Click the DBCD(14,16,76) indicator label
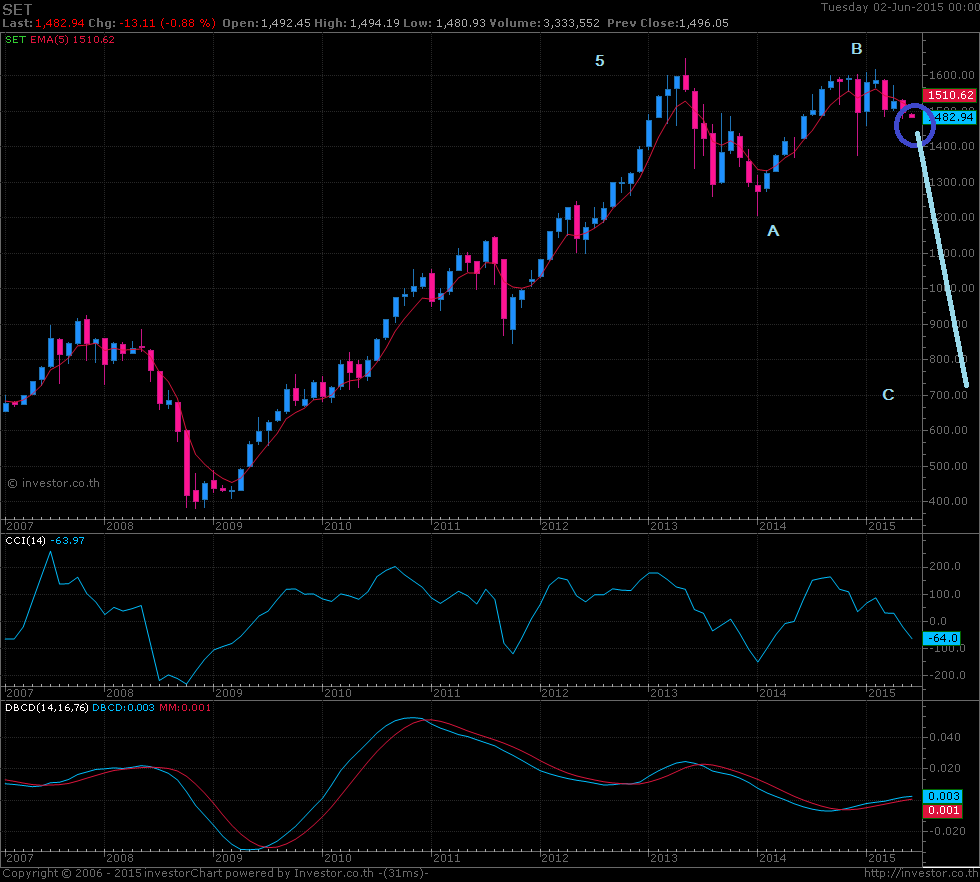The image size is (980, 882). click(x=47, y=707)
